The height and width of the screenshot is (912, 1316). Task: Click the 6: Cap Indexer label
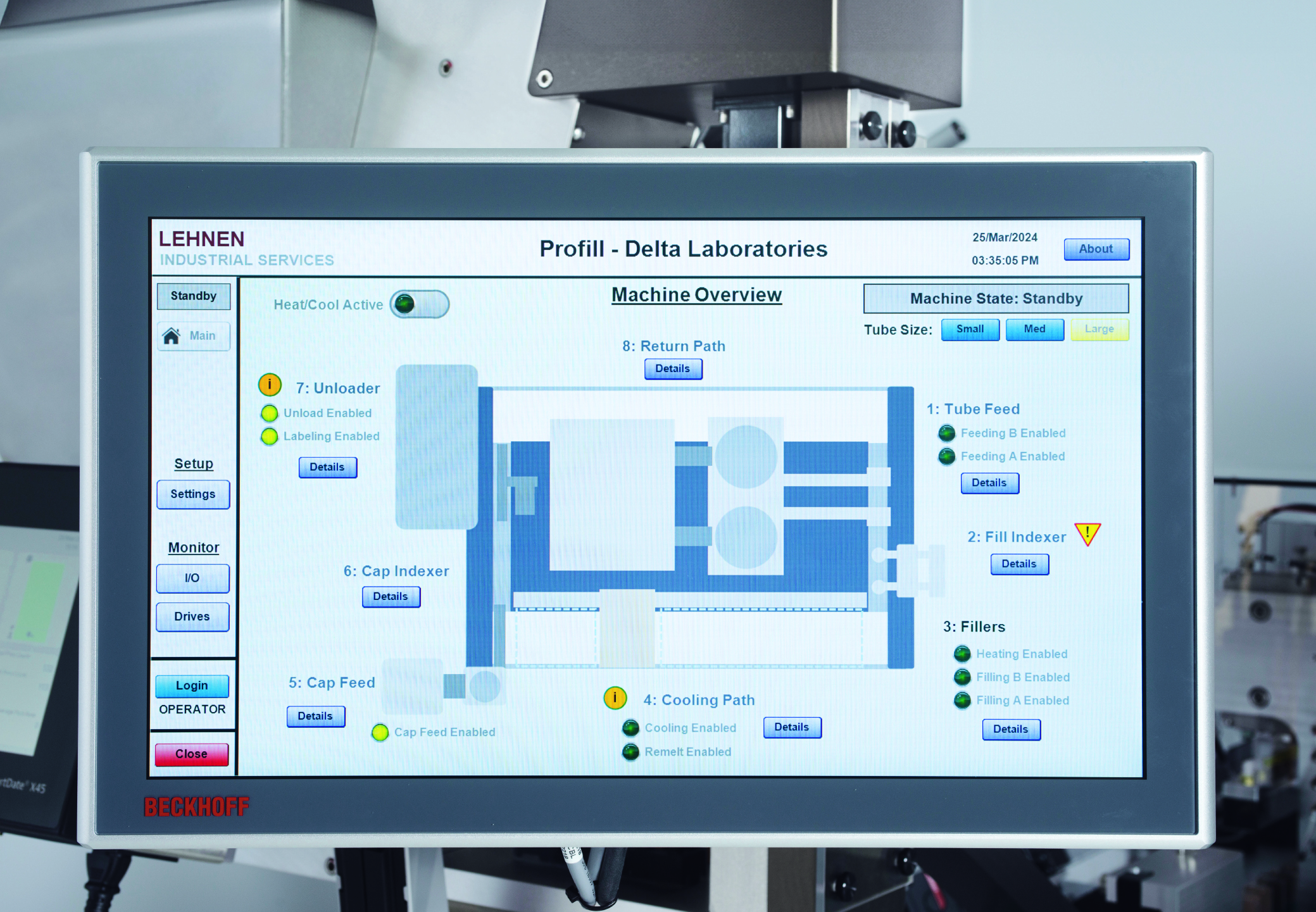pyautogui.click(x=396, y=572)
